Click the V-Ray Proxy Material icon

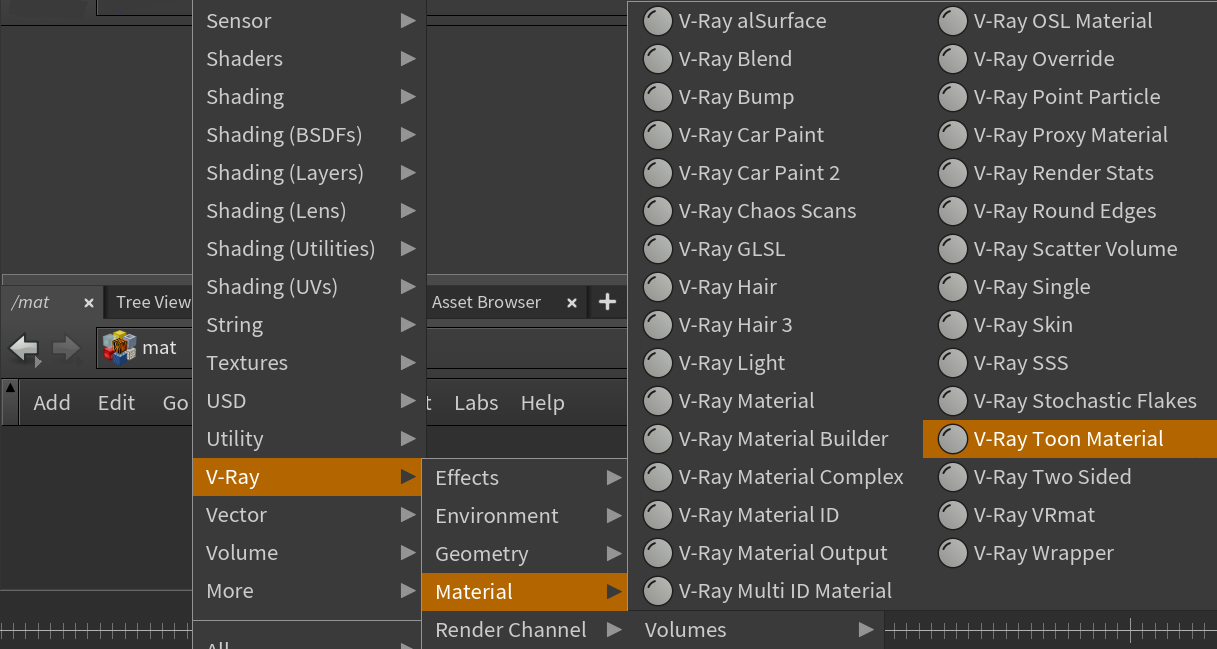tap(953, 135)
